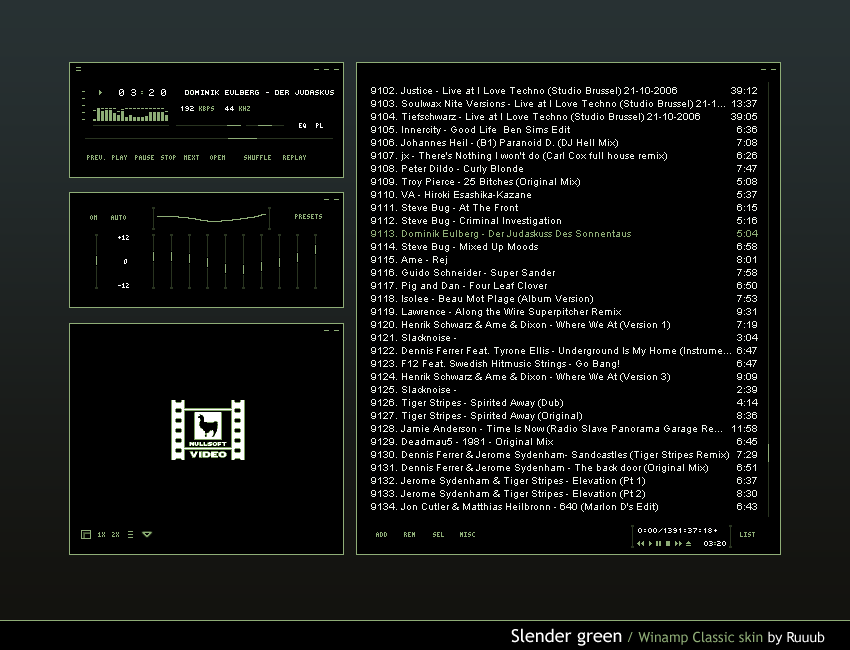Open video window dropdown arrow menu
Image resolution: width=850 pixels, height=650 pixels.
pyautogui.click(x=147, y=535)
